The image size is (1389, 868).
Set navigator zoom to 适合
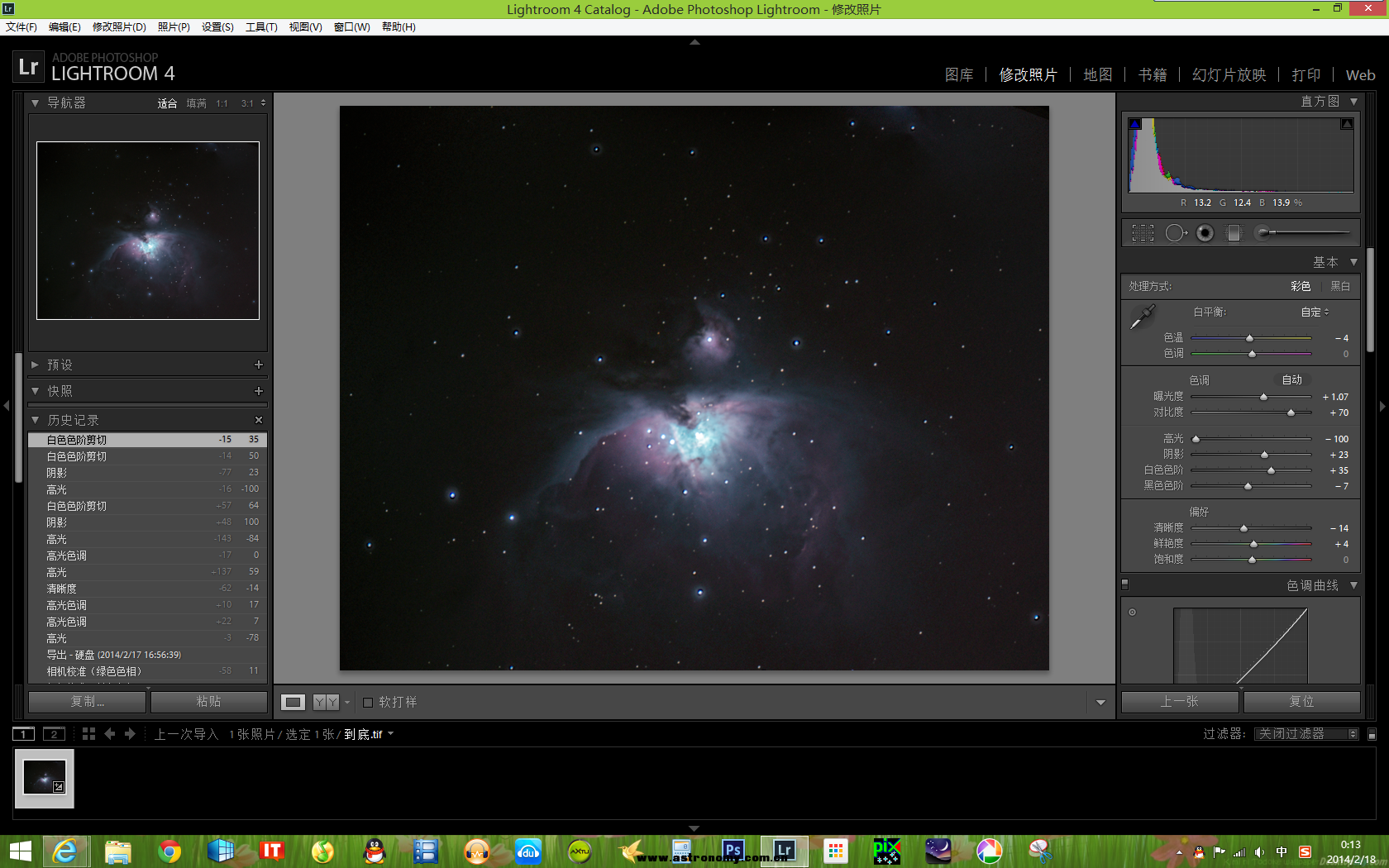(x=167, y=103)
